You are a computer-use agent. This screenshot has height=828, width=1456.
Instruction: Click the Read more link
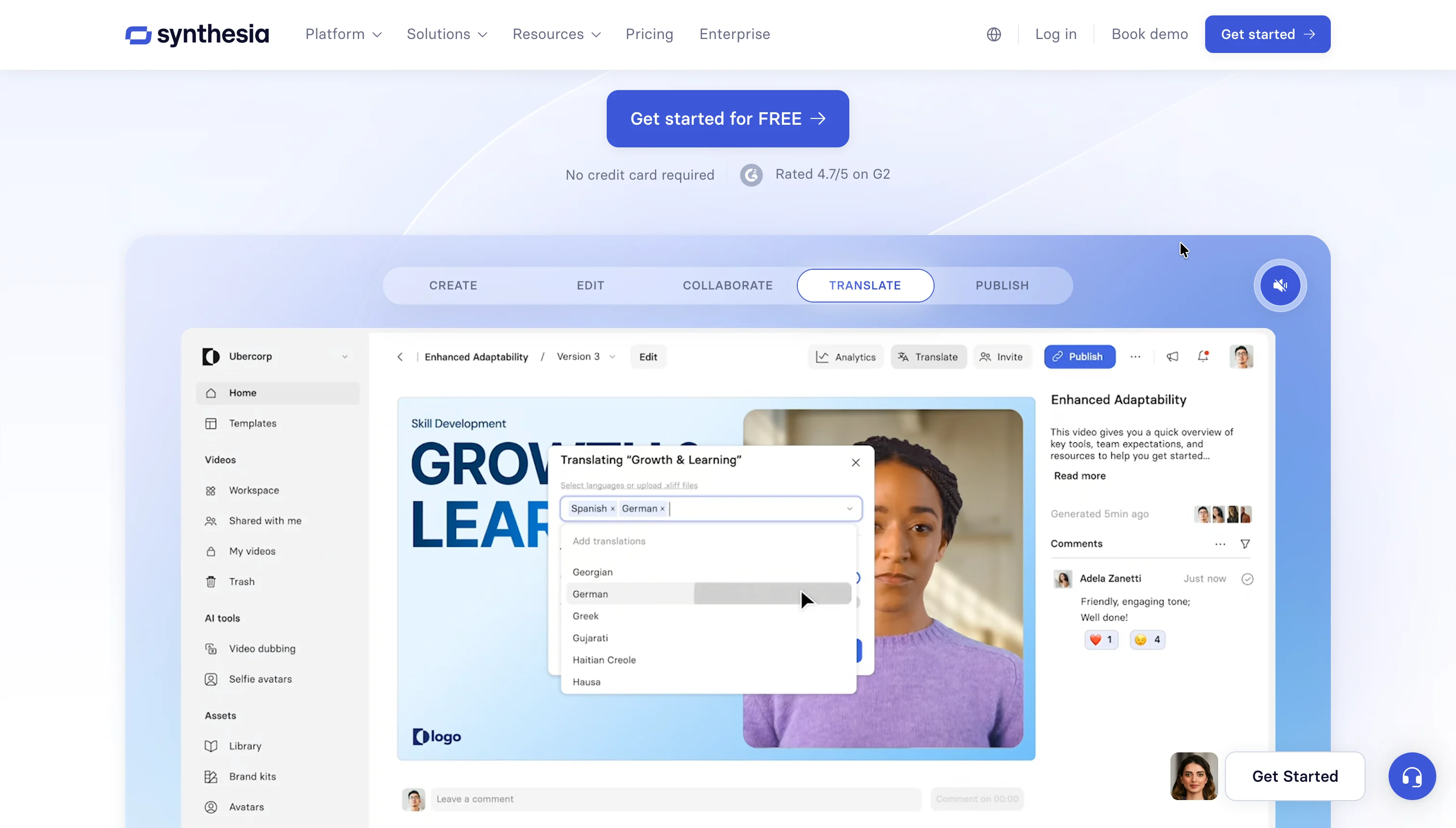click(x=1079, y=475)
